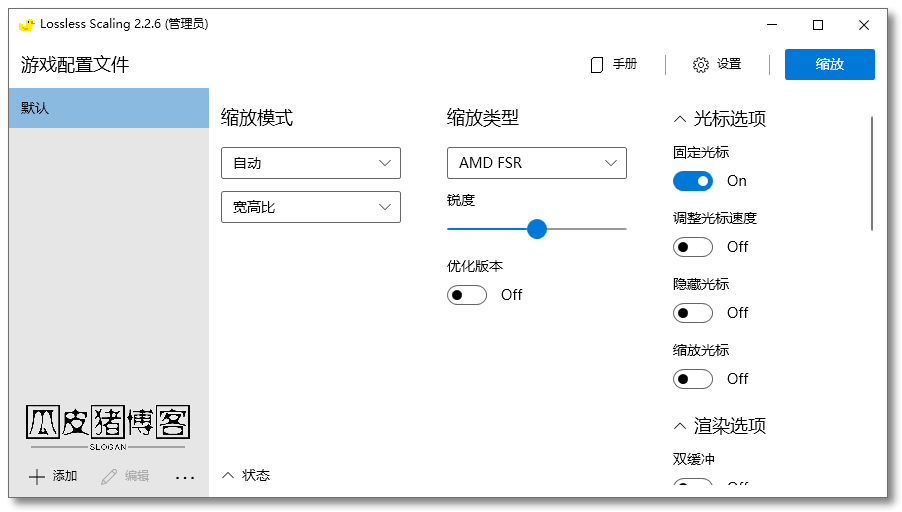Image resolution: width=902 pixels, height=512 pixels.
Task: Enable the 优化版本 switch
Action: (466, 295)
